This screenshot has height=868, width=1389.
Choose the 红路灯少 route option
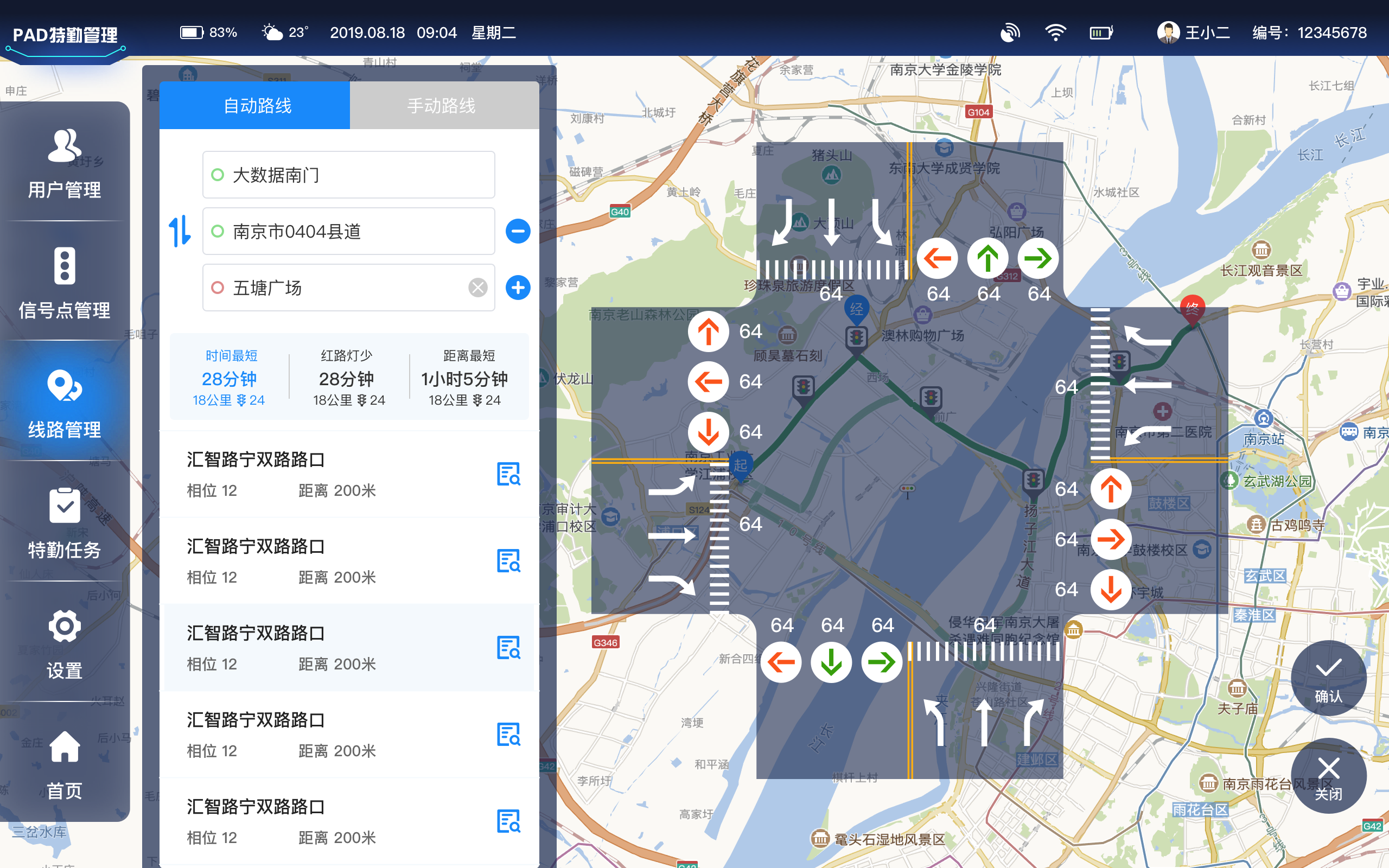[x=349, y=376]
